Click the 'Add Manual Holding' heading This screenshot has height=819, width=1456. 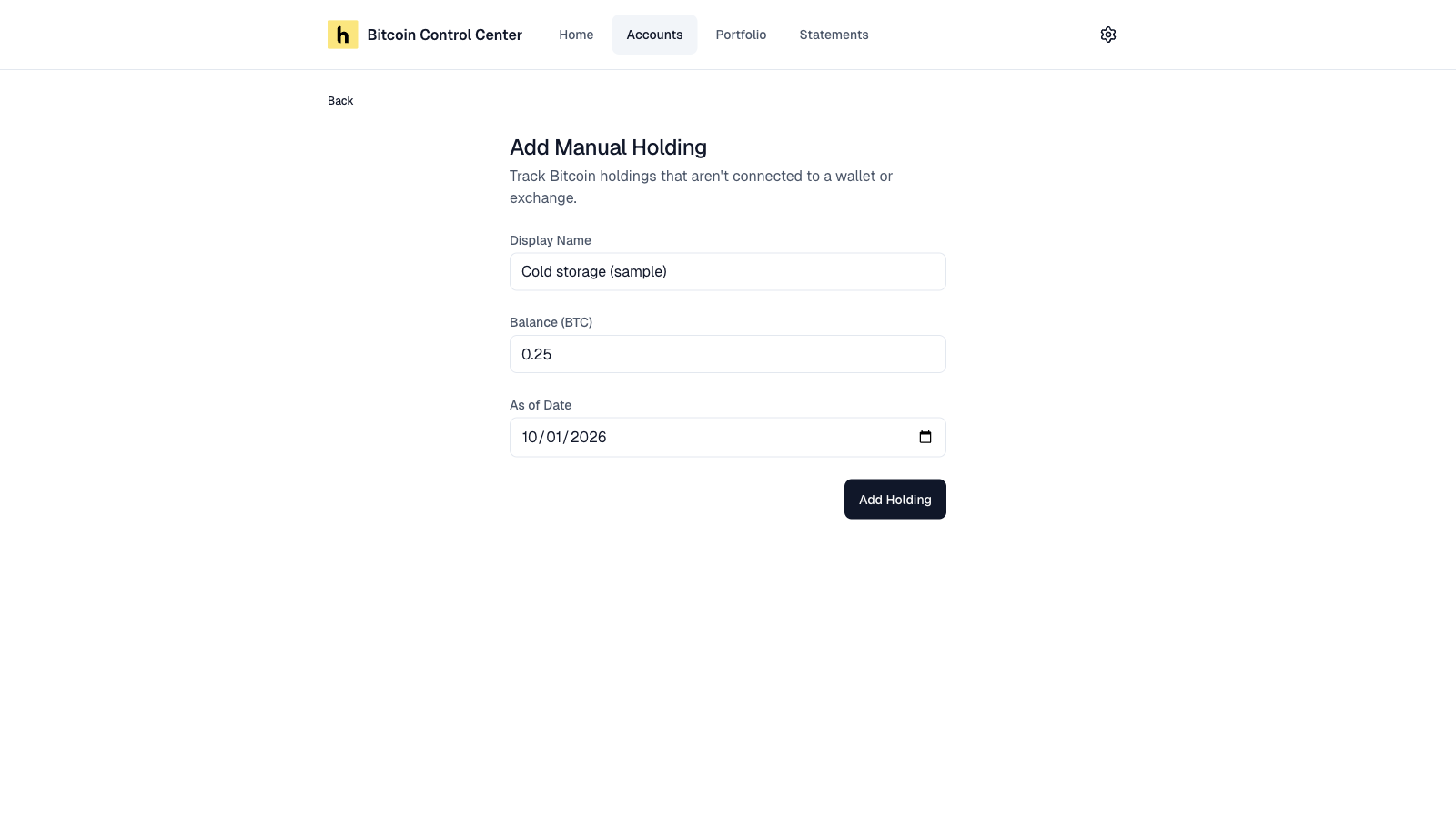[x=608, y=147]
